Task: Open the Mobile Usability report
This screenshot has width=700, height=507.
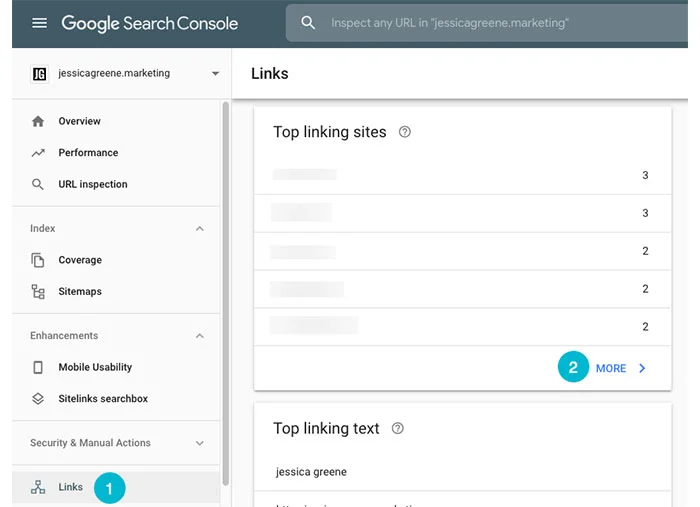Action: pos(95,367)
